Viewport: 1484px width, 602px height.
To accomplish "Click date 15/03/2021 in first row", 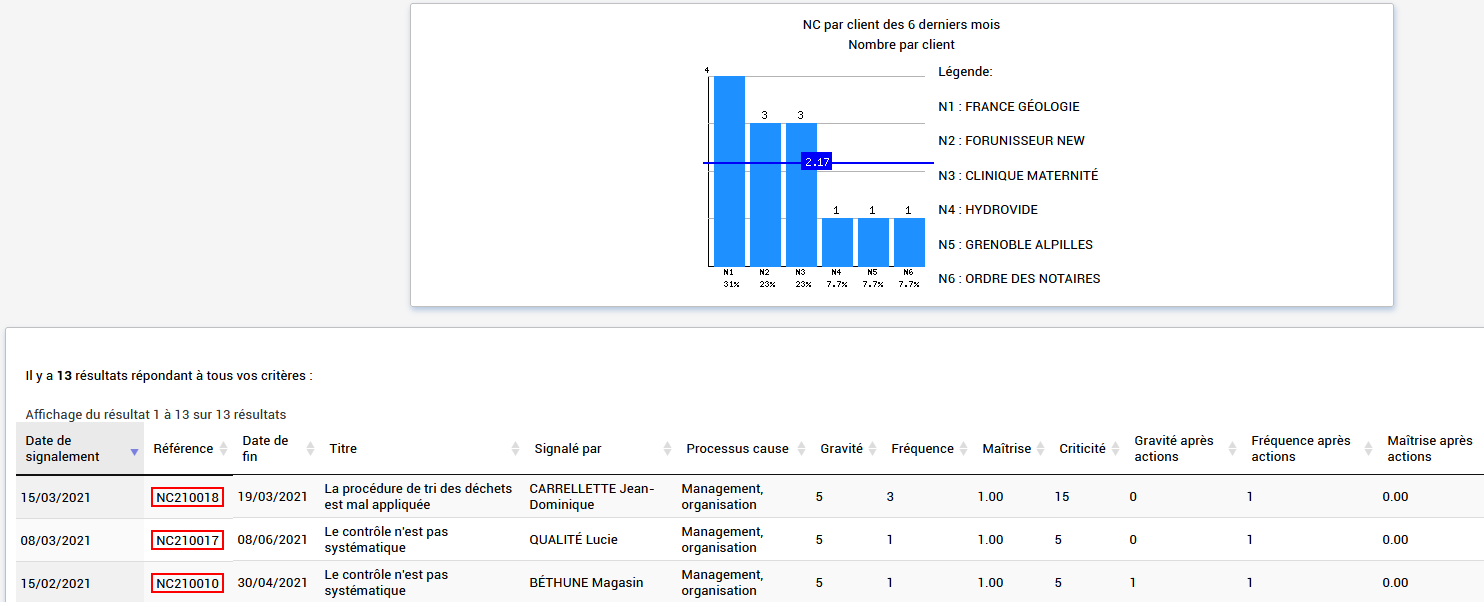I will click(x=56, y=497).
